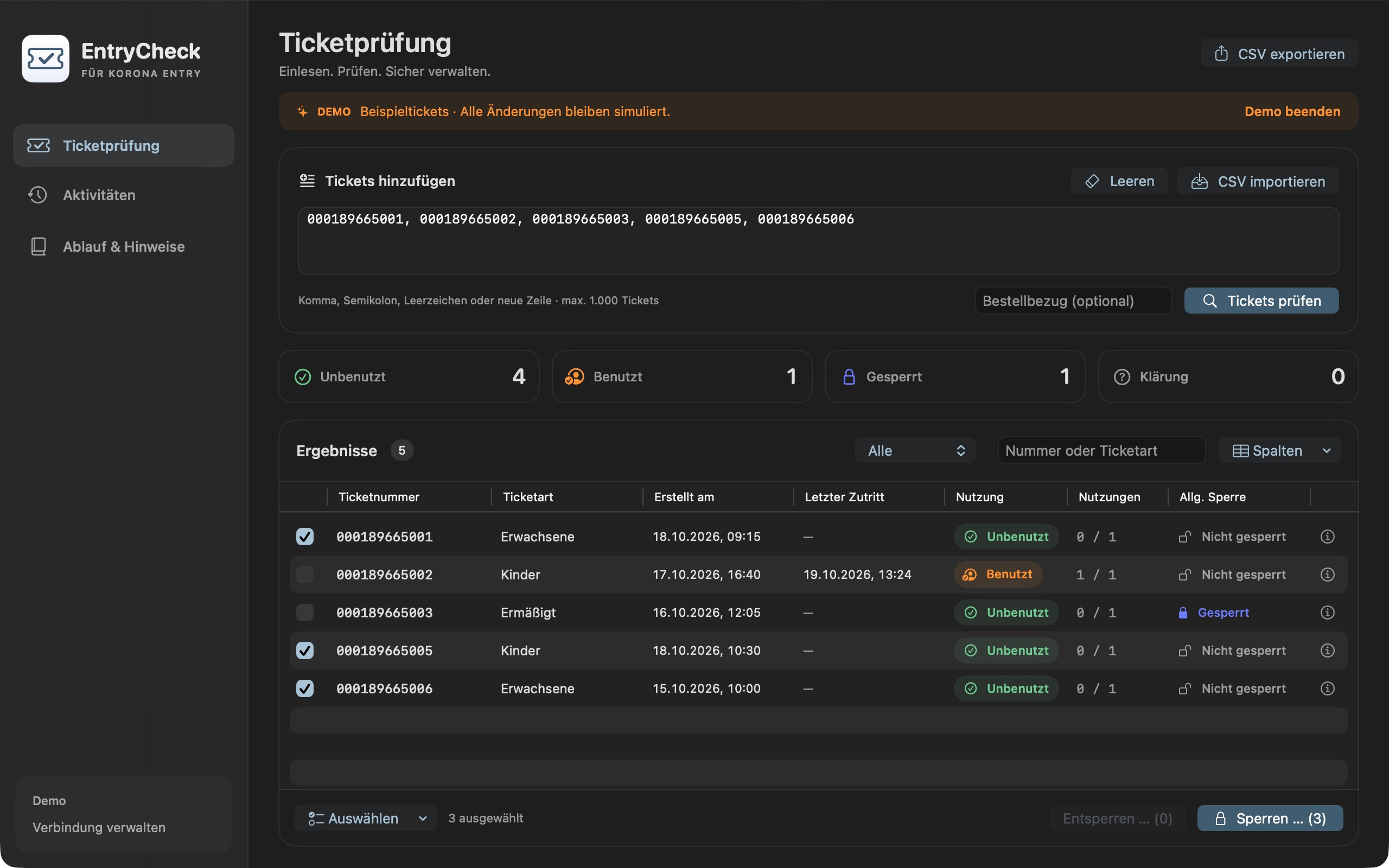Uncheck ticket 000189665006 checkbox
Image resolution: width=1389 pixels, height=868 pixels.
[x=305, y=688]
